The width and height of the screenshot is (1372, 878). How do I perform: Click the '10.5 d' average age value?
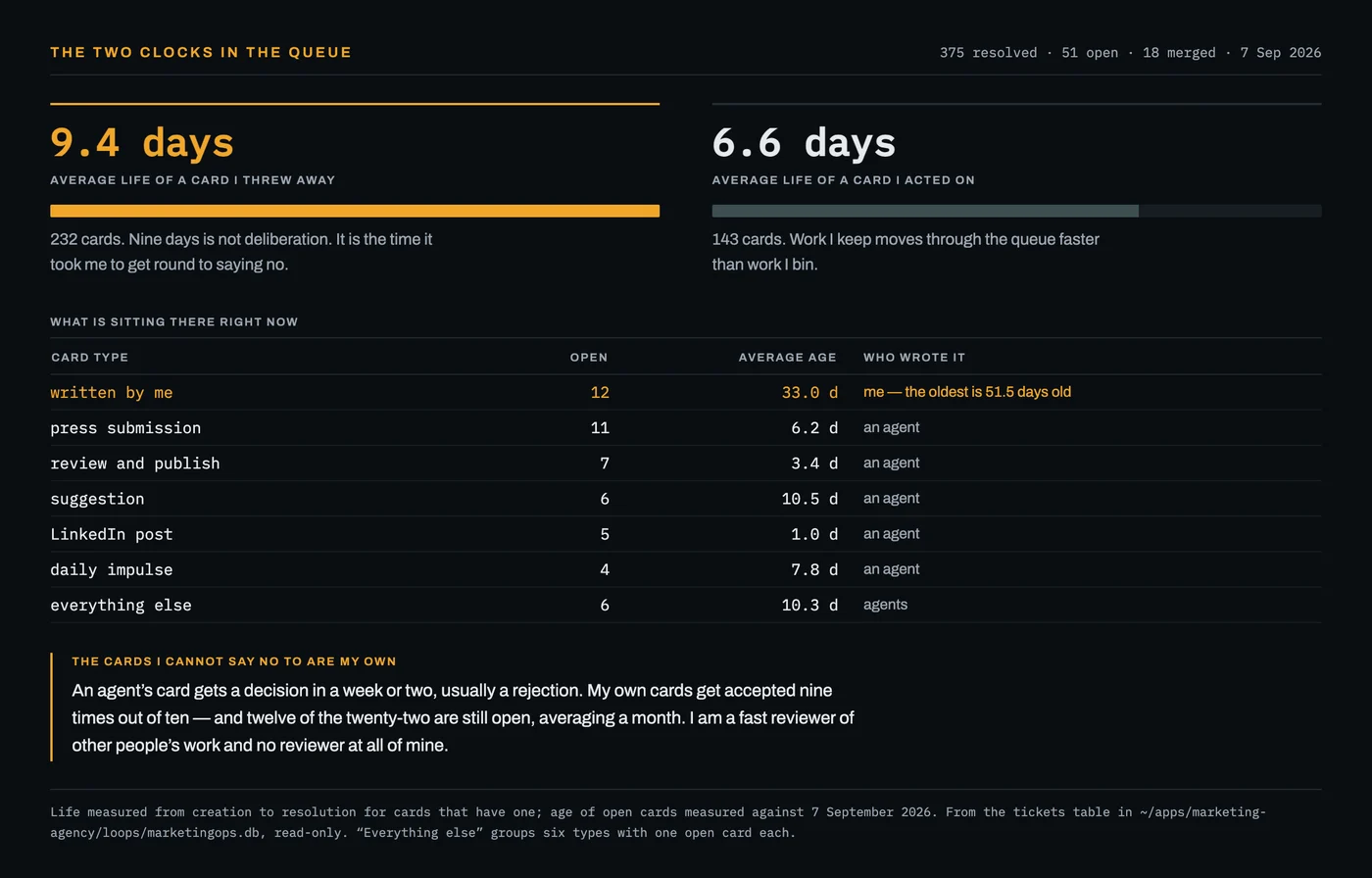coord(809,499)
